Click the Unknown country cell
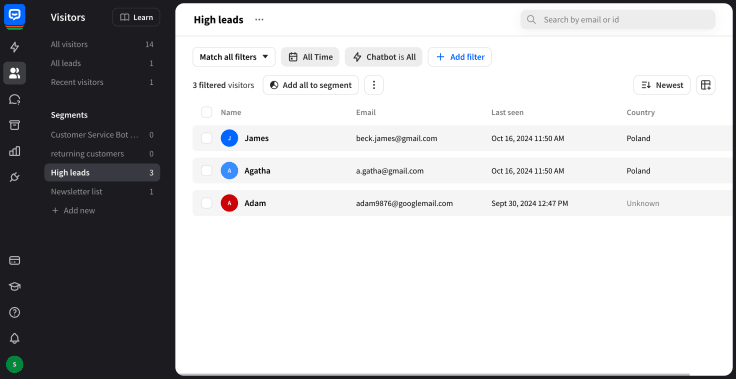This screenshot has width=736, height=379. 643,203
